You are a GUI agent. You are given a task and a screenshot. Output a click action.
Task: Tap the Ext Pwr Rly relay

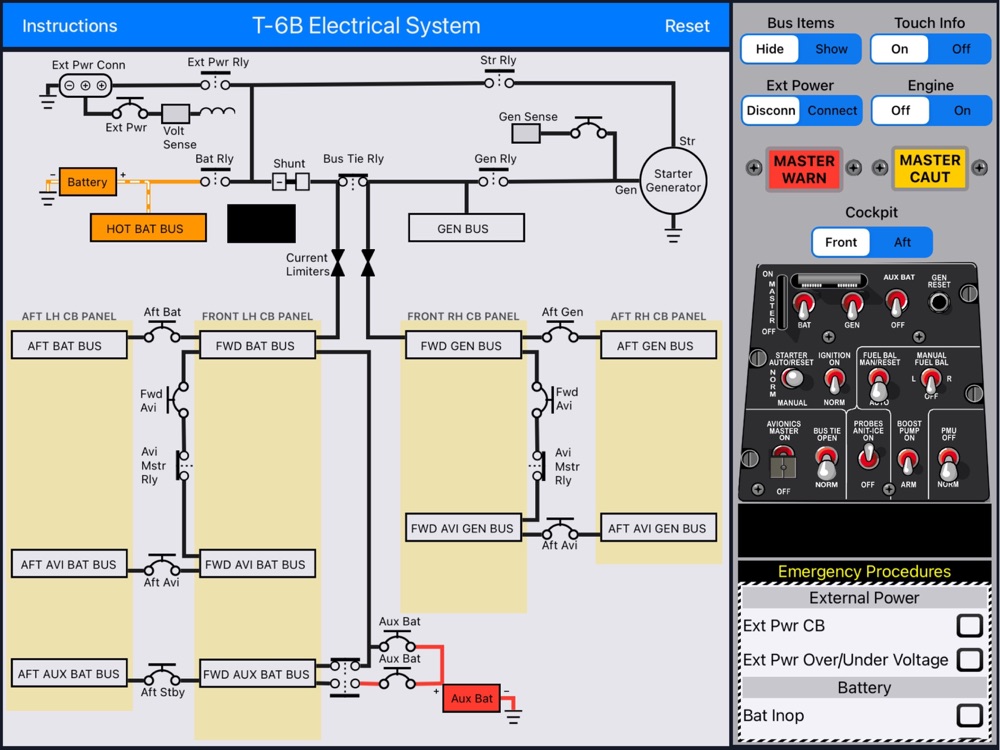point(216,82)
